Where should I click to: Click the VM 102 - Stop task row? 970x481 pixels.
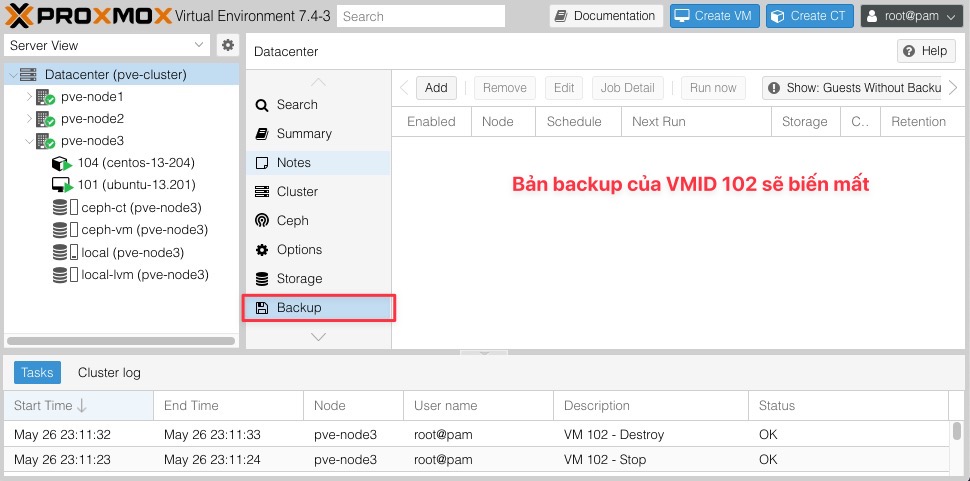click(476, 460)
